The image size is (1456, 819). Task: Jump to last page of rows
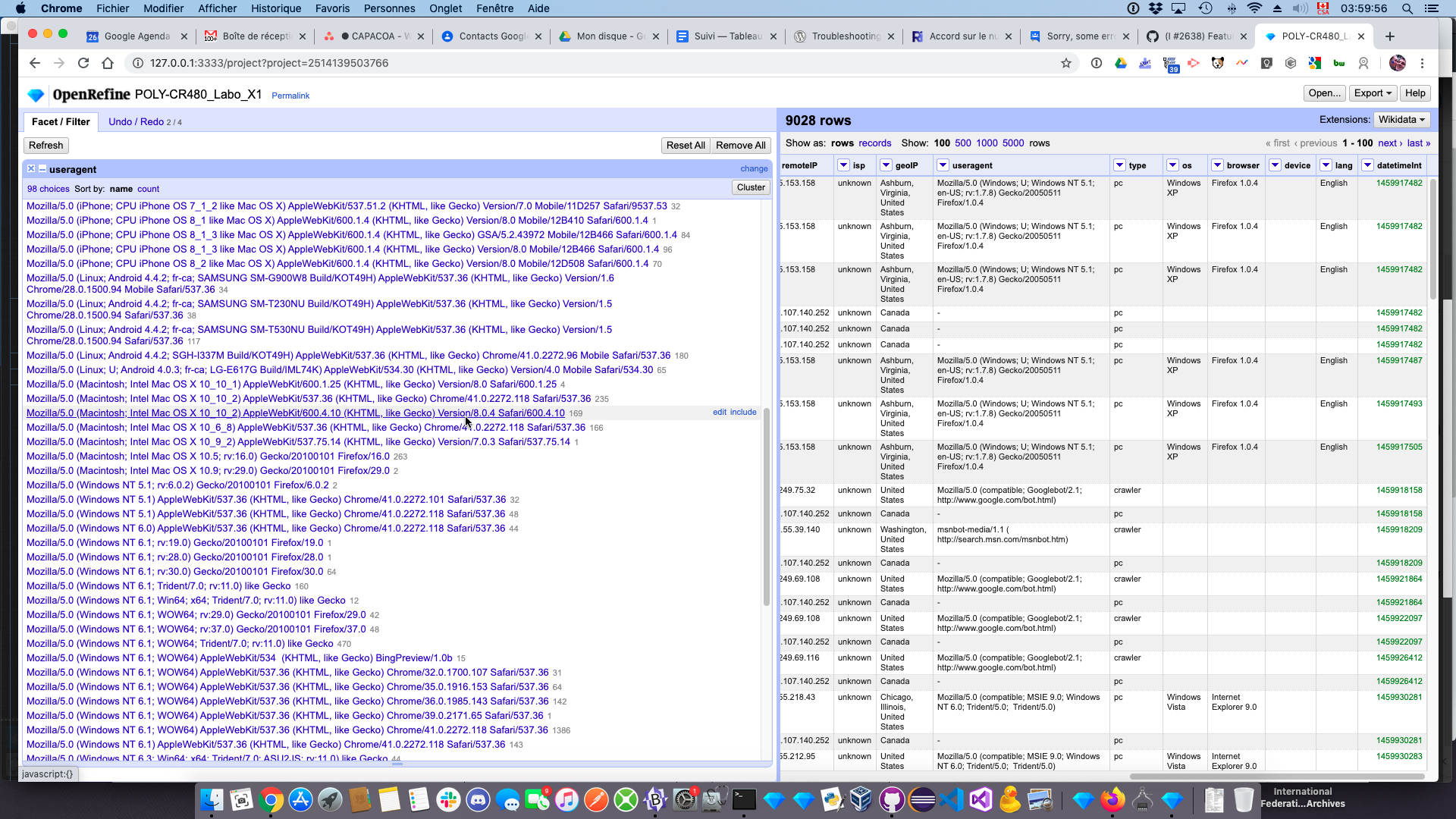point(1419,143)
